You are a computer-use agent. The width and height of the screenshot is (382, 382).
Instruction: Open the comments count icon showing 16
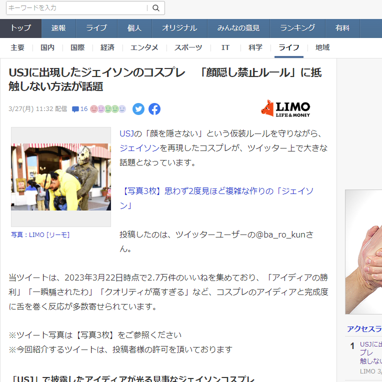point(80,109)
